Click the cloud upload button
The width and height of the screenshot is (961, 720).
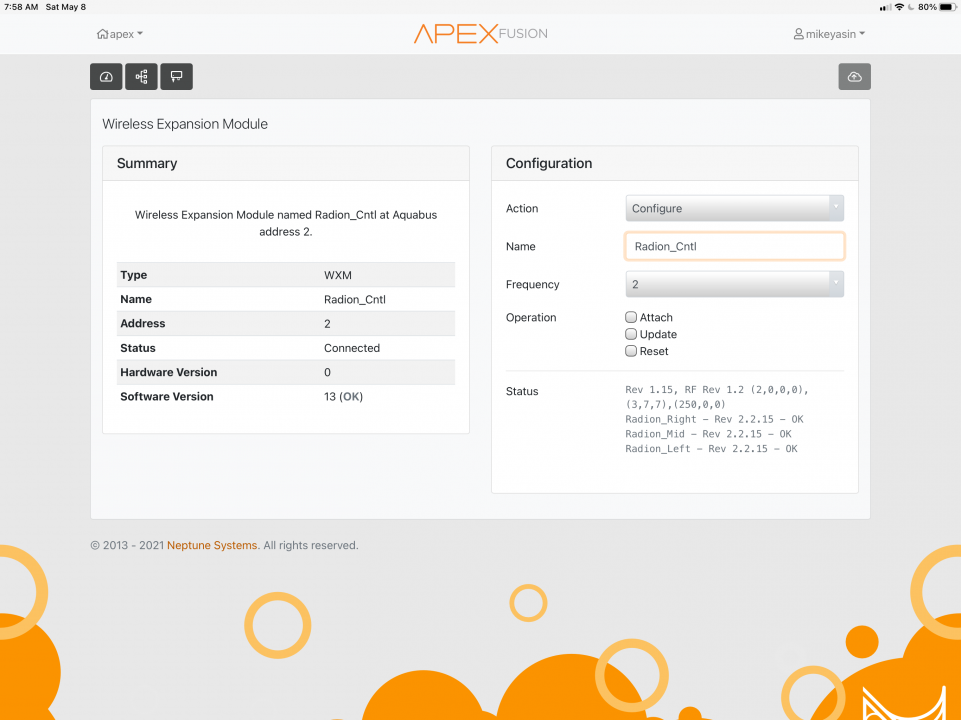(854, 77)
